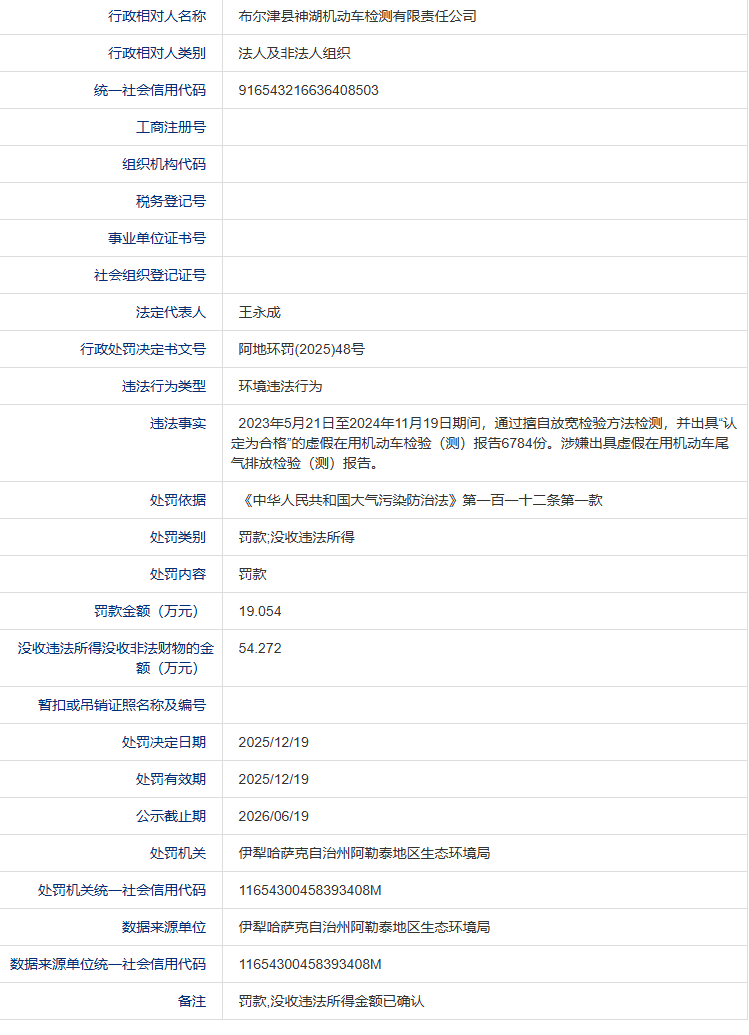The image size is (749, 1035).
Task: Click the 行政相对人名称 row label
Action: pyautogui.click(x=157, y=16)
